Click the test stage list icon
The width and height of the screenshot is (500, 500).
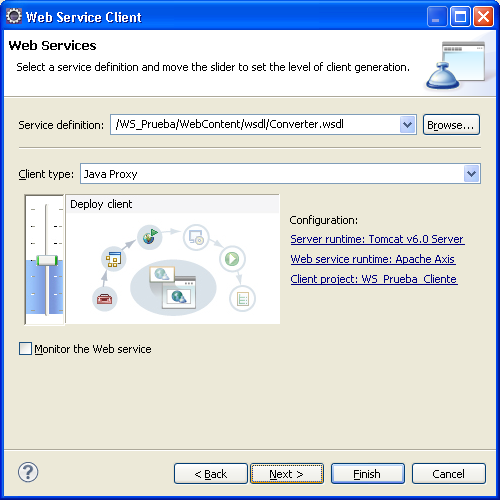(243, 299)
